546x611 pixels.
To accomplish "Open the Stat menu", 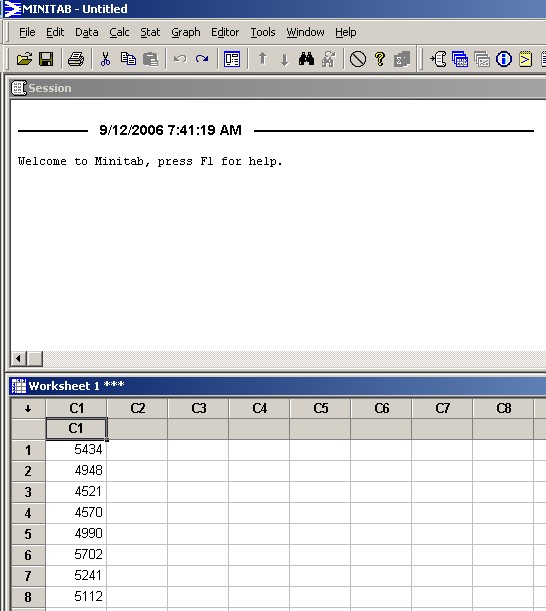I will (x=150, y=32).
